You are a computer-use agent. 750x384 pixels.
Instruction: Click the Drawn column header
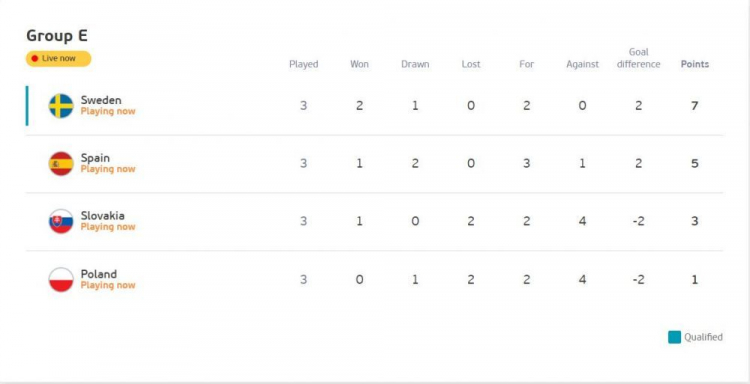click(x=415, y=64)
